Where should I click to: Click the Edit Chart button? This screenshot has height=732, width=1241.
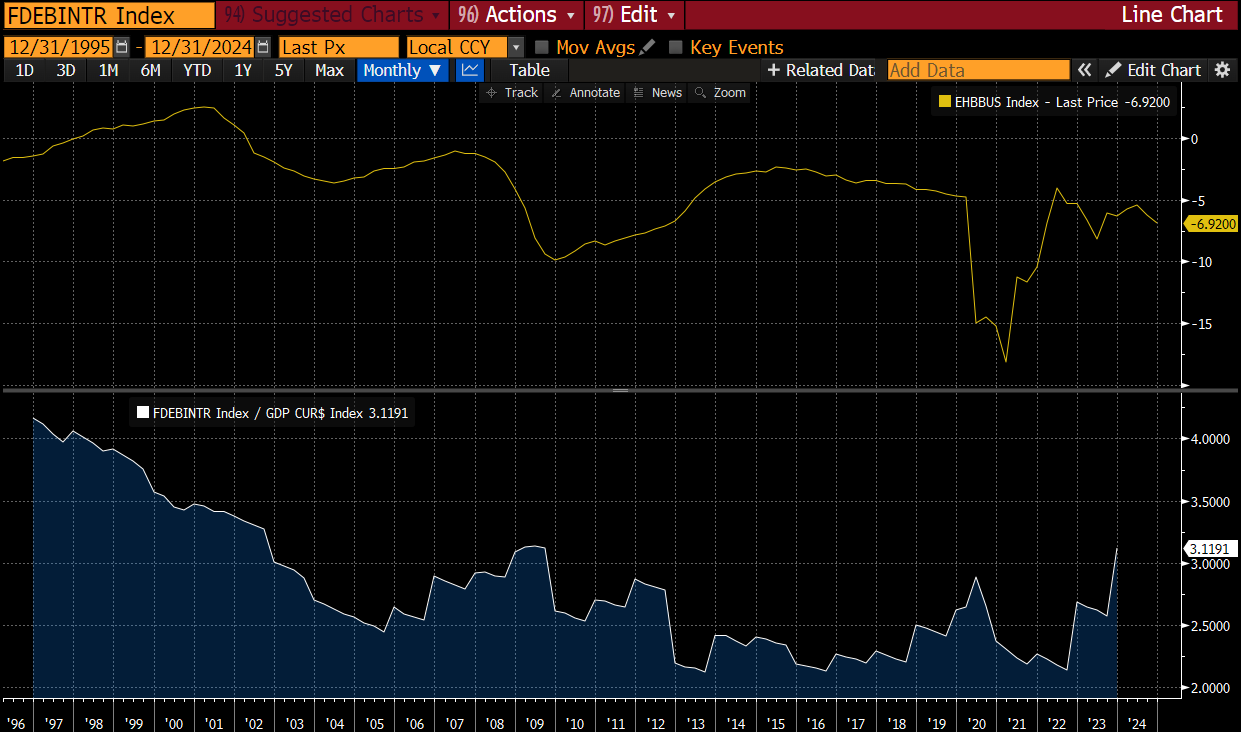tap(1153, 70)
